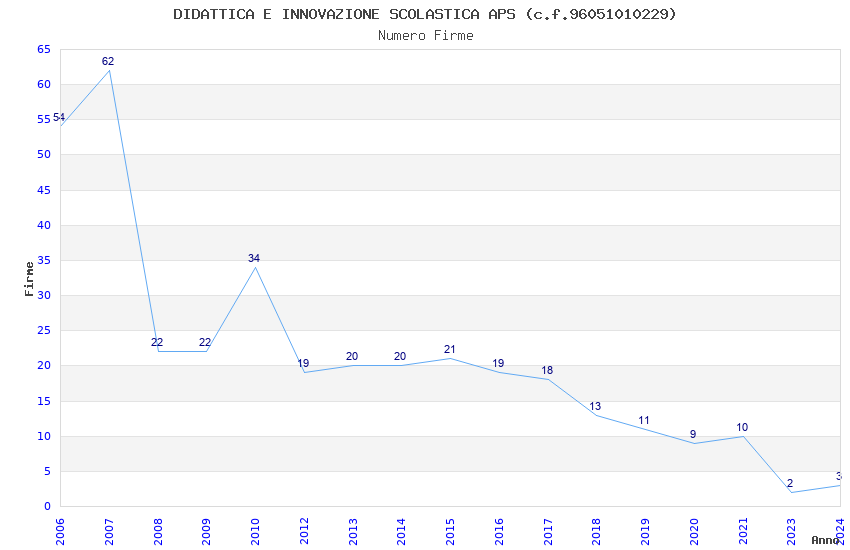
Task: Click the Anno x-axis title
Action: [x=825, y=540]
